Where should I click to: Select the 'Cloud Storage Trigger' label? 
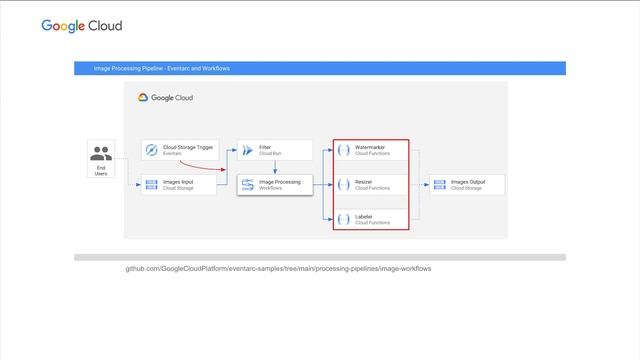188,147
